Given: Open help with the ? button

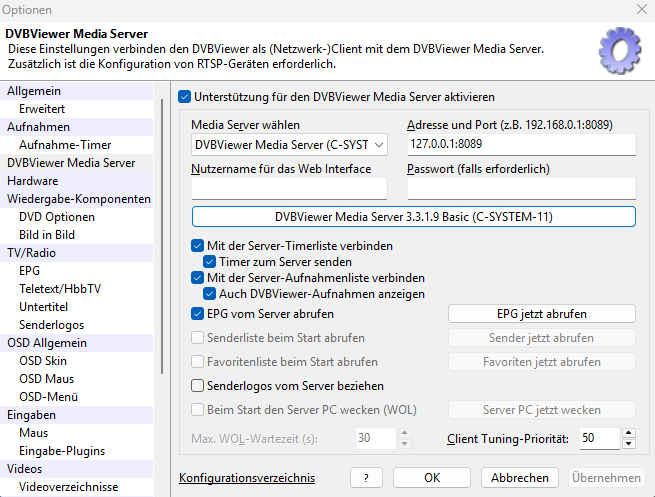Looking at the screenshot, I should click(366, 478).
